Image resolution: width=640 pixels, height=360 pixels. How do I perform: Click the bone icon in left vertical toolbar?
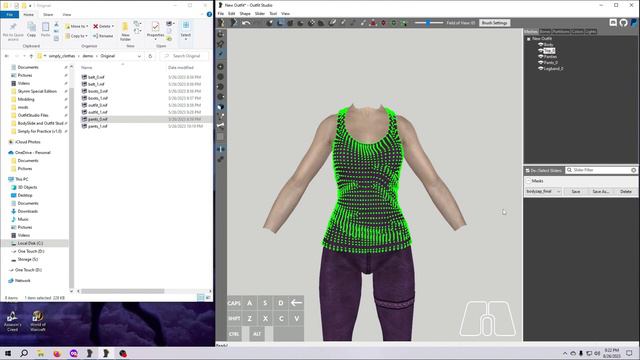tap(220, 125)
